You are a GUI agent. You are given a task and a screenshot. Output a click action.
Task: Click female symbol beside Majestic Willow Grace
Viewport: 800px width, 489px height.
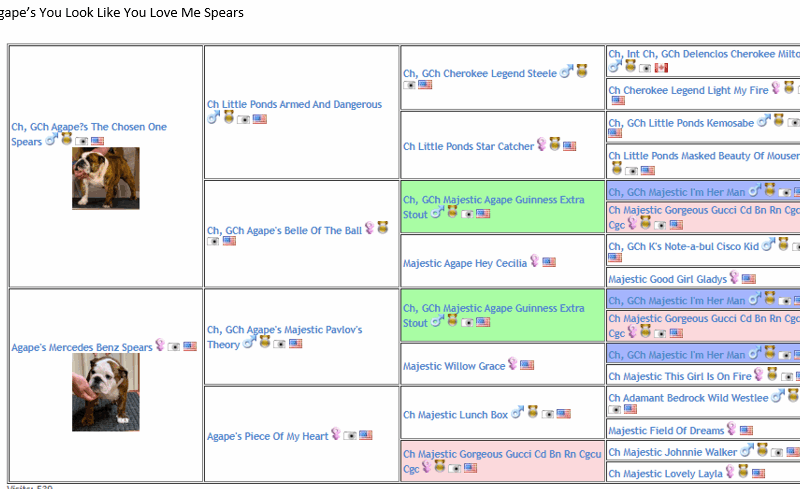513,365
